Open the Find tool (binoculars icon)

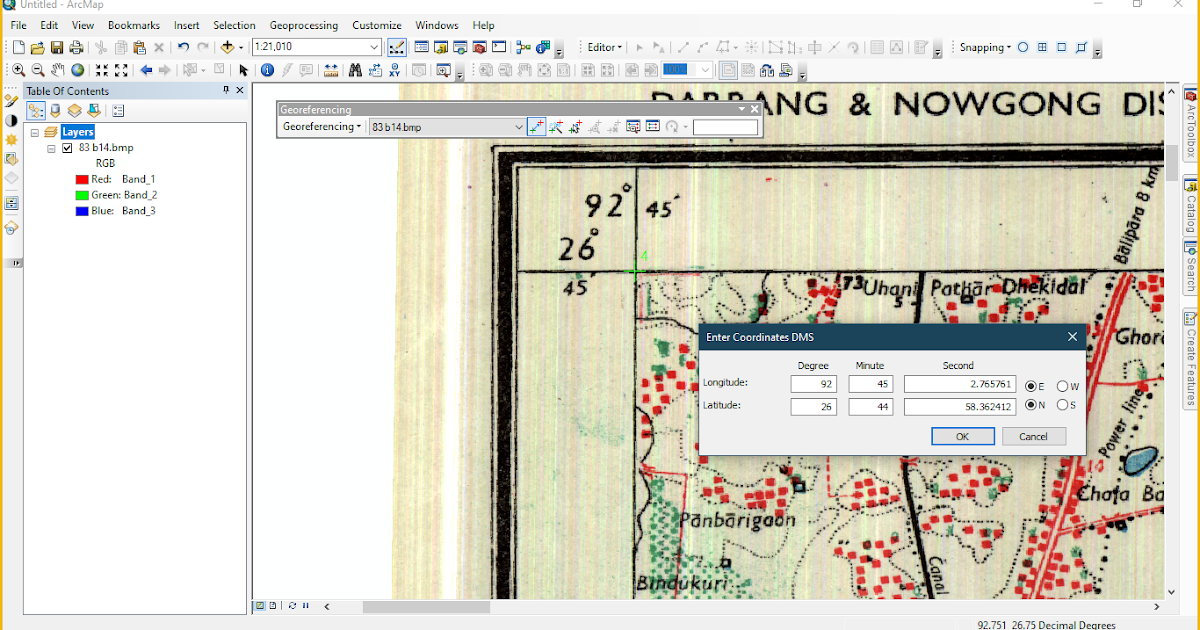pyautogui.click(x=354, y=70)
